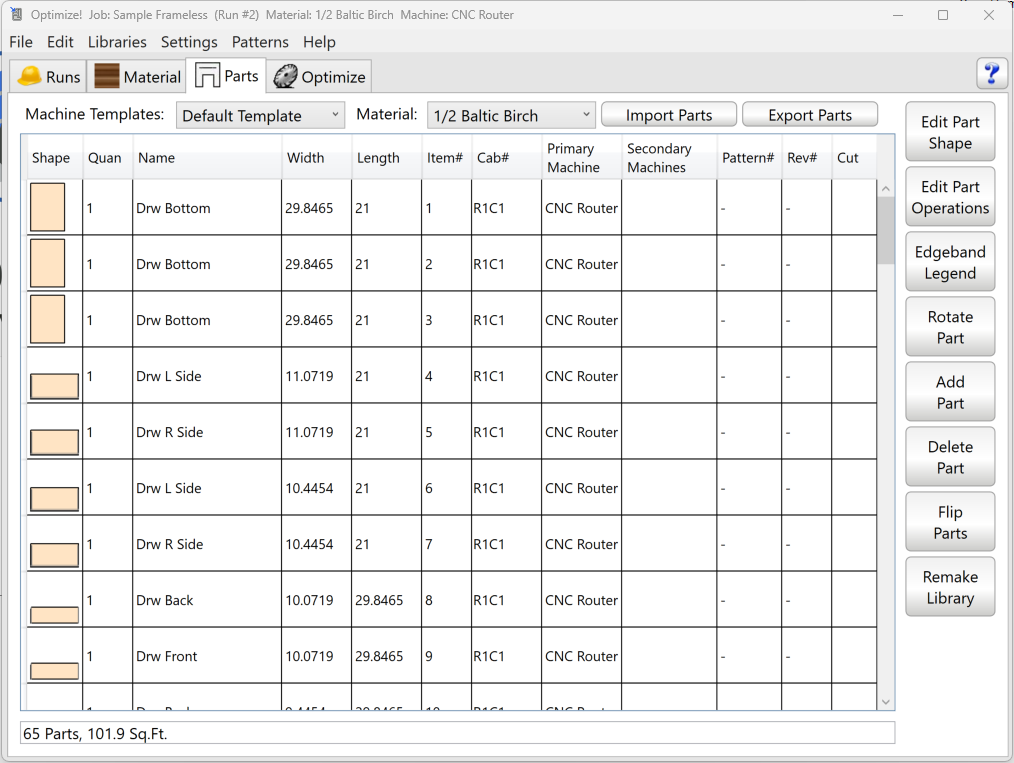Click the Drw Back shape thumbnail for item 8
Viewport: 1014px width, 763px height.
(54, 614)
